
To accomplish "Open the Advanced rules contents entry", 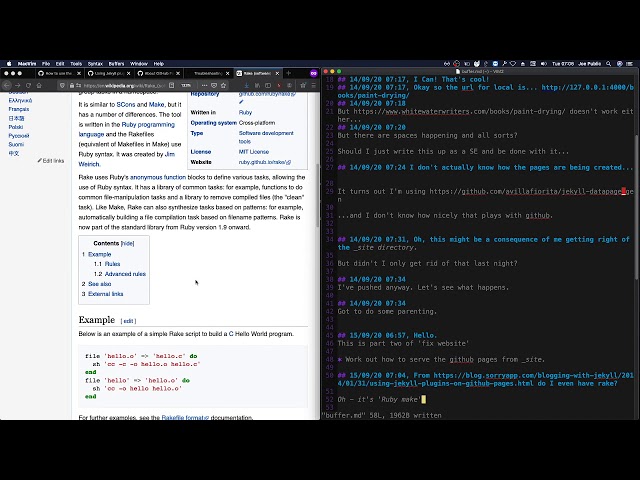I will [x=125, y=274].
